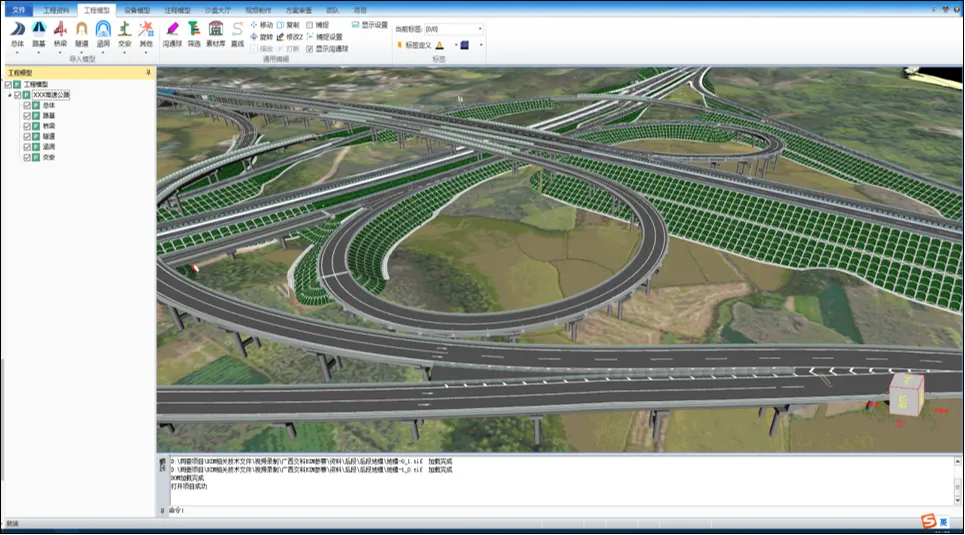Uncheck the 显示沟通球 checkbox
Image resolution: width=965 pixels, height=535 pixels.
[x=310, y=48]
